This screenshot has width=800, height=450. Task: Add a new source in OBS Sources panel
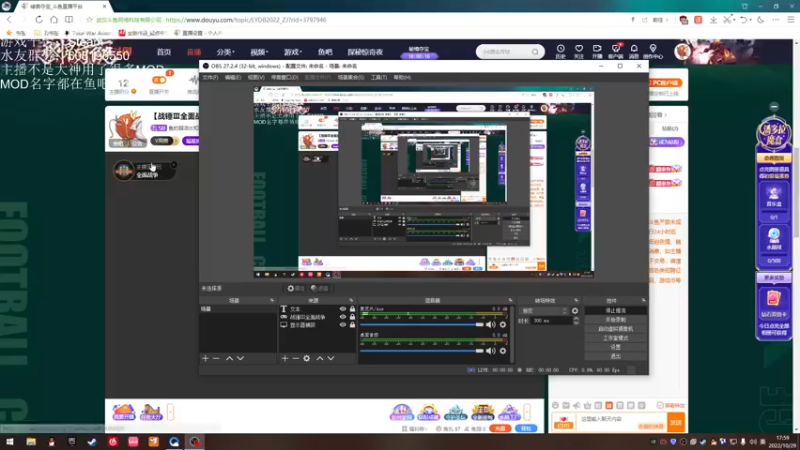(285, 359)
